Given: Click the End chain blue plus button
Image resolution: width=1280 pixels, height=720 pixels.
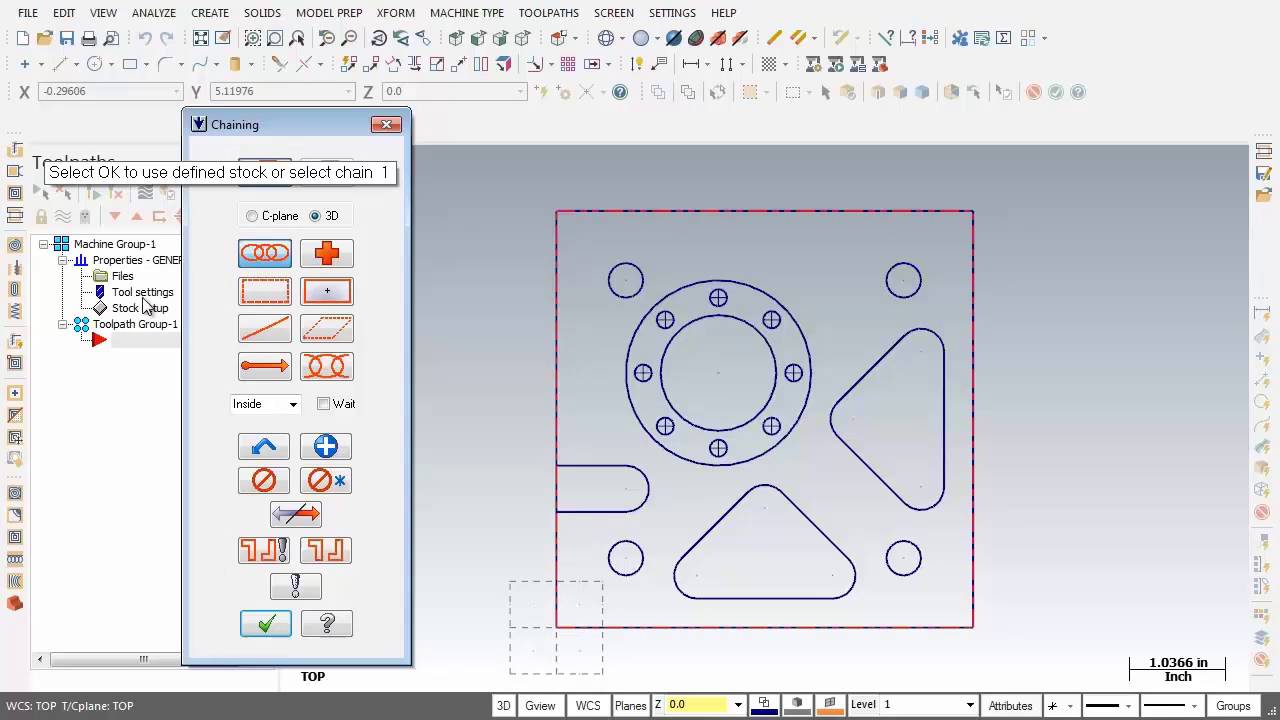Looking at the screenshot, I should [x=326, y=446].
